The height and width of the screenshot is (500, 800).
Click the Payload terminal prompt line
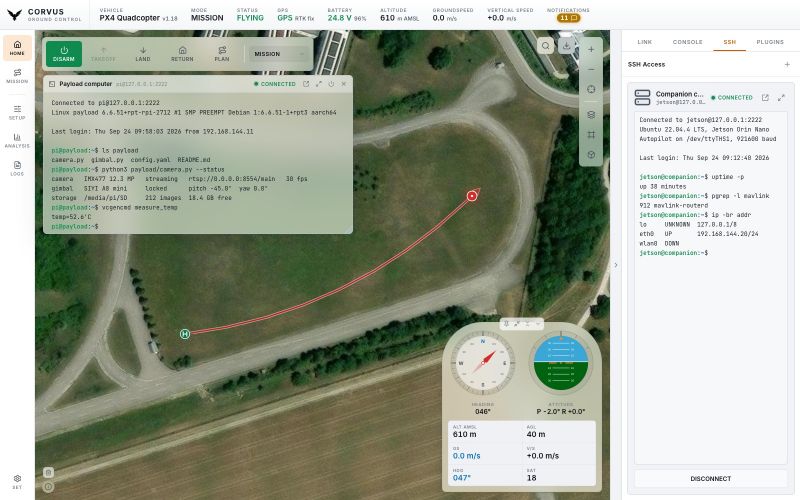[75, 226]
